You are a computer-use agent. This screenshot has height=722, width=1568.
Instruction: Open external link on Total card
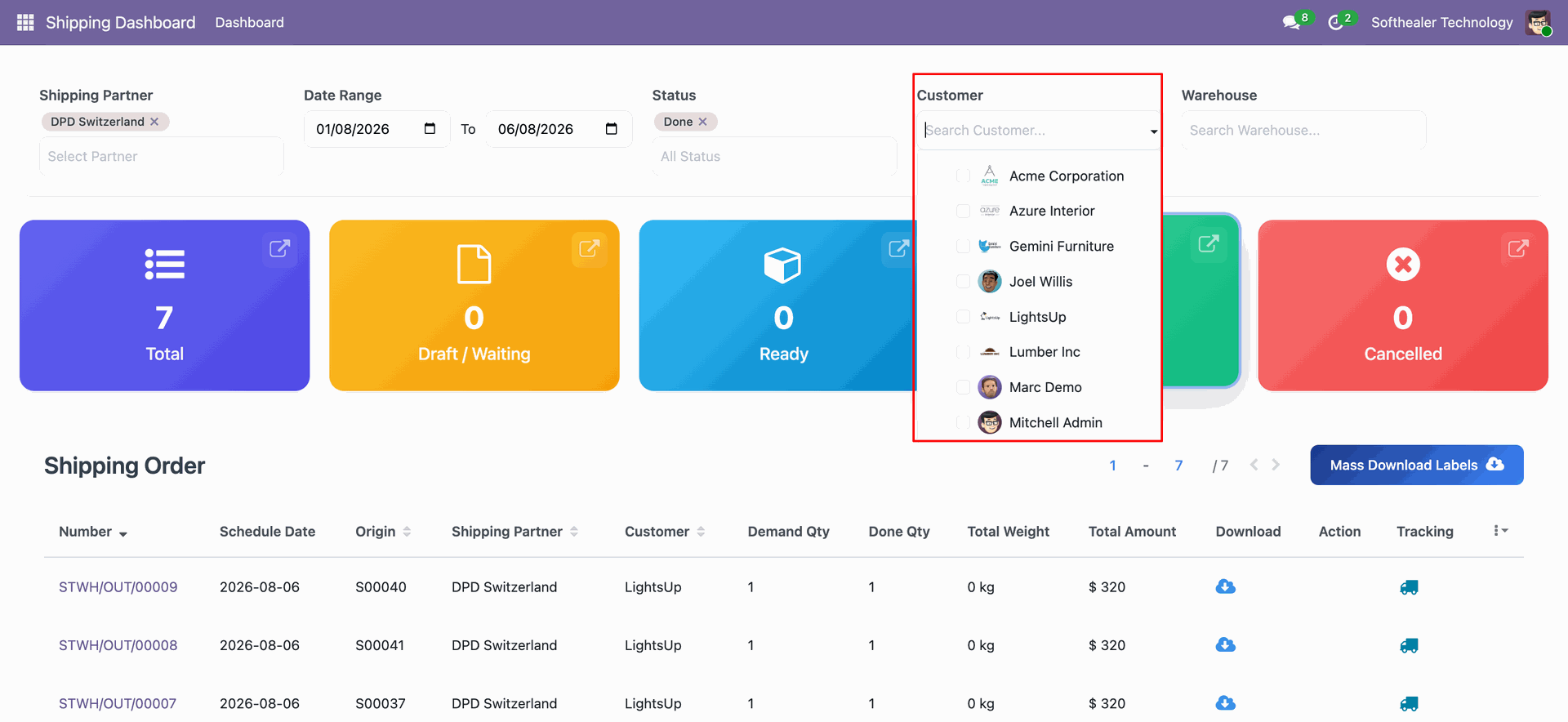coord(280,248)
